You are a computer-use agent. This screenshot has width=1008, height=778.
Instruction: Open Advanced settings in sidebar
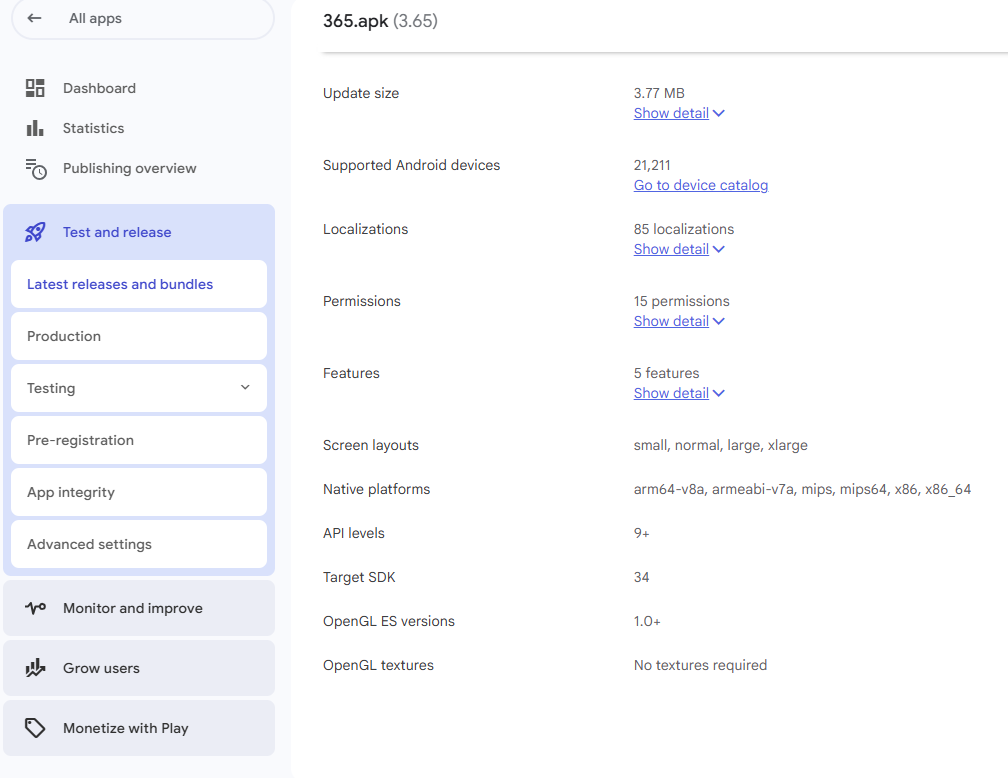[x=89, y=544]
